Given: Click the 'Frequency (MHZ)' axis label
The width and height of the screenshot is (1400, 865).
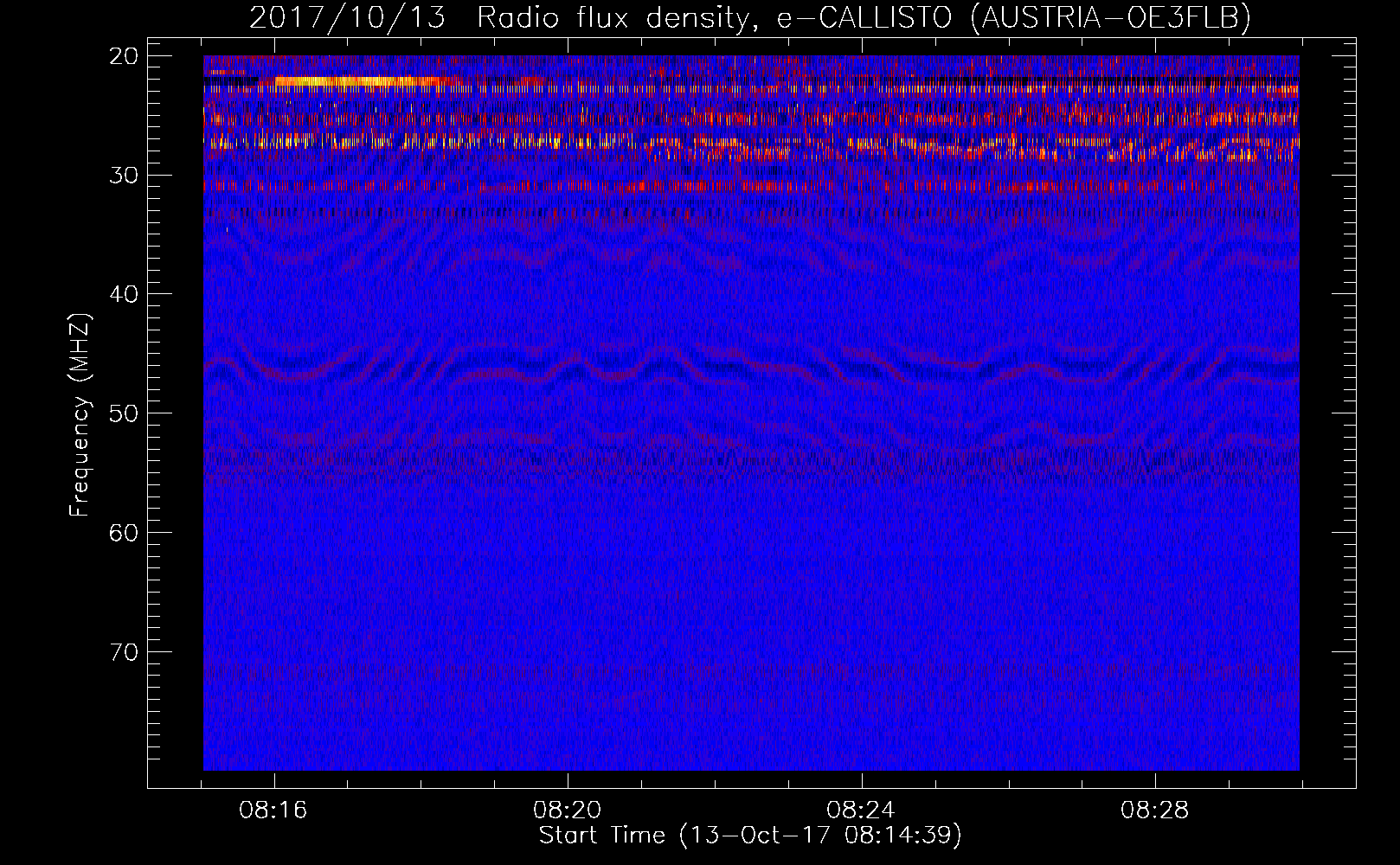Looking at the screenshot, I should pyautogui.click(x=80, y=415).
